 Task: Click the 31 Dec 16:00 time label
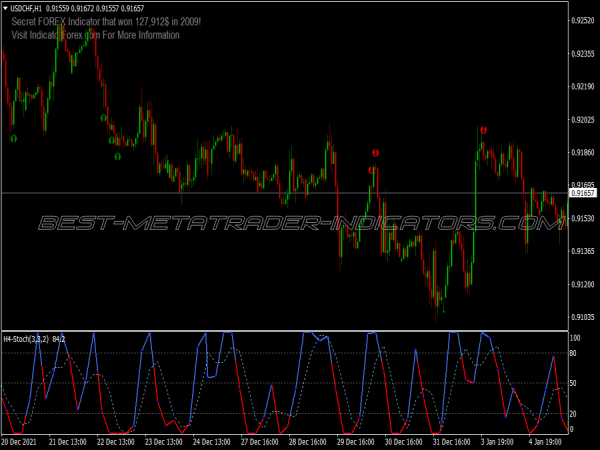point(452,442)
